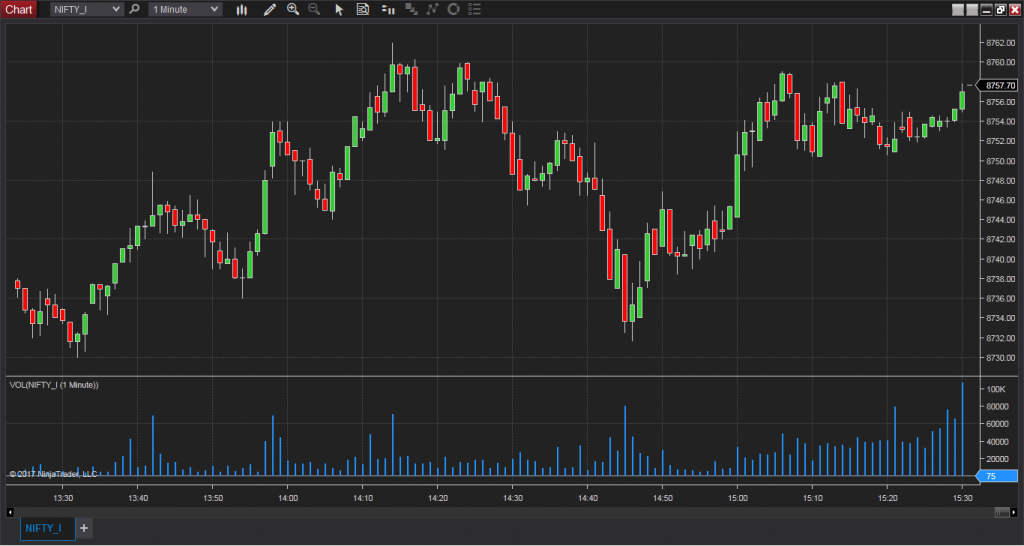Click the red Chart menu label
Screen dimensions: 1024x546
tap(20, 9)
